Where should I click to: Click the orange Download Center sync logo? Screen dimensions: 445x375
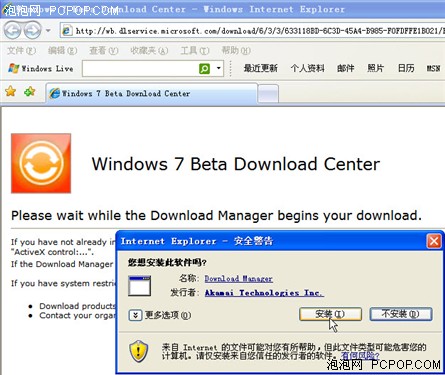[x=41, y=163]
